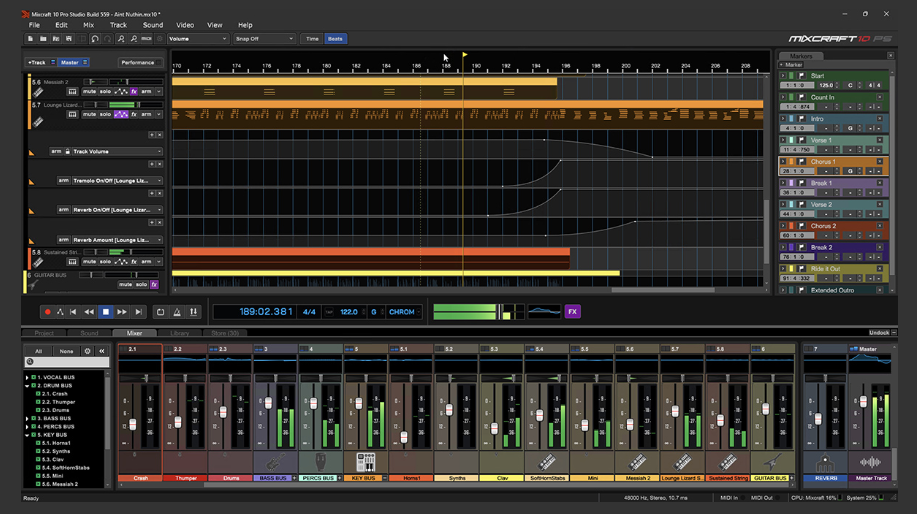Viewport: 917px width, 514px height.
Task: Select the Chorus 1 marker in the list
Action: click(x=823, y=161)
